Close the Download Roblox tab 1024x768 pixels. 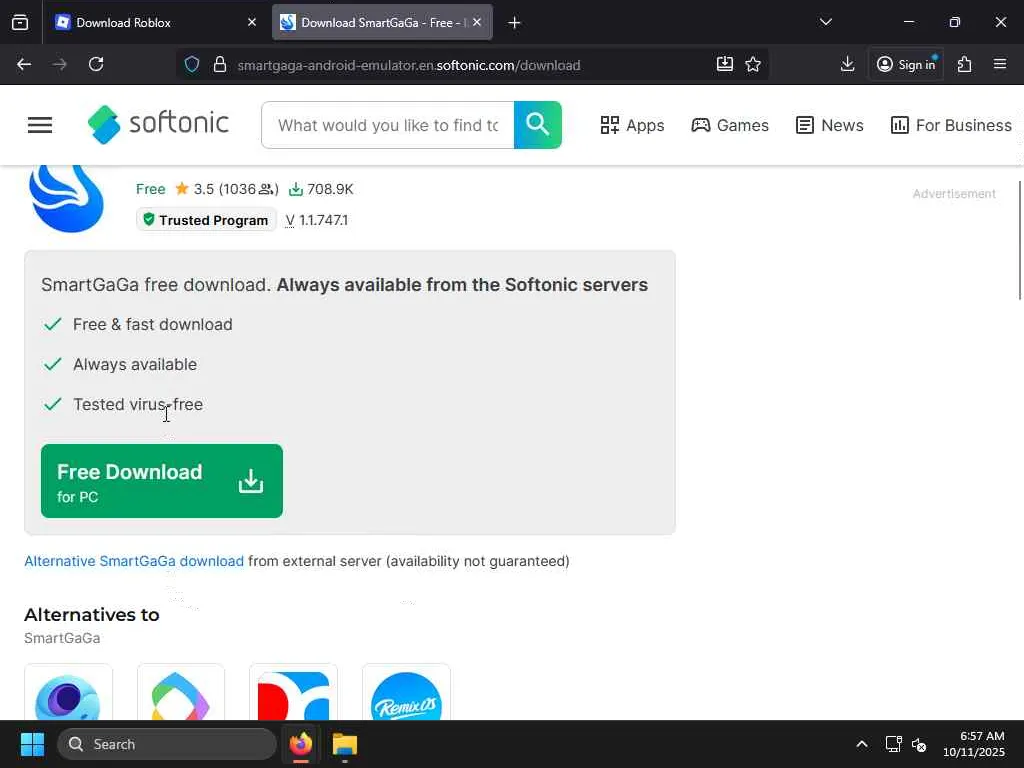click(x=252, y=22)
